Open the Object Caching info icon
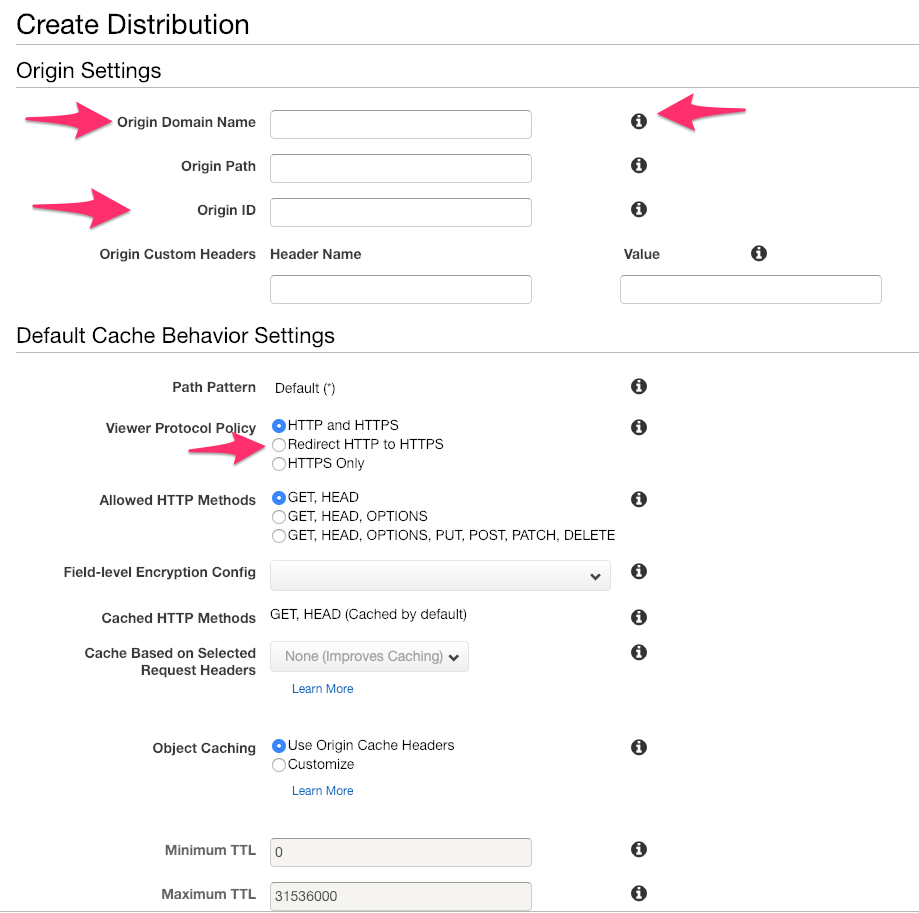919x913 pixels. click(639, 747)
